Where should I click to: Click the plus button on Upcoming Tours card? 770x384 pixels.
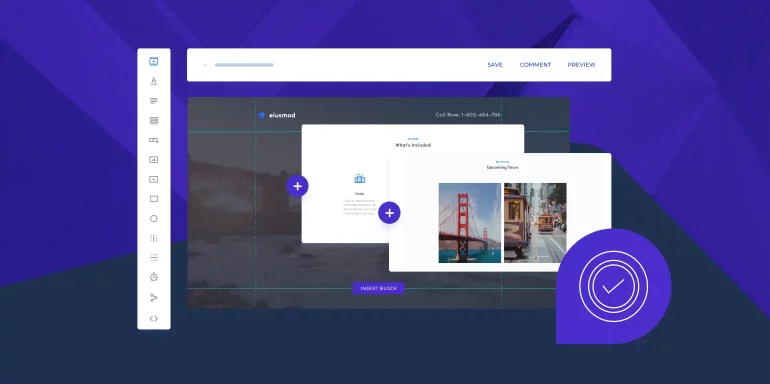[x=389, y=213]
